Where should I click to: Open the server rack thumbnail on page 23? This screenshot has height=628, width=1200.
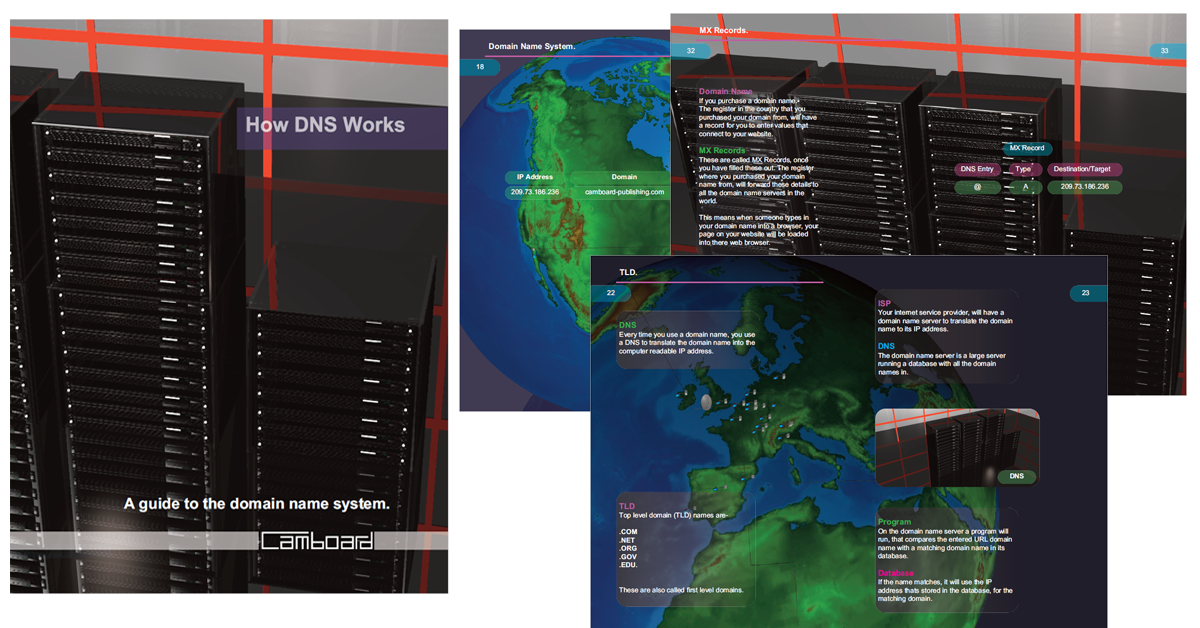(957, 448)
